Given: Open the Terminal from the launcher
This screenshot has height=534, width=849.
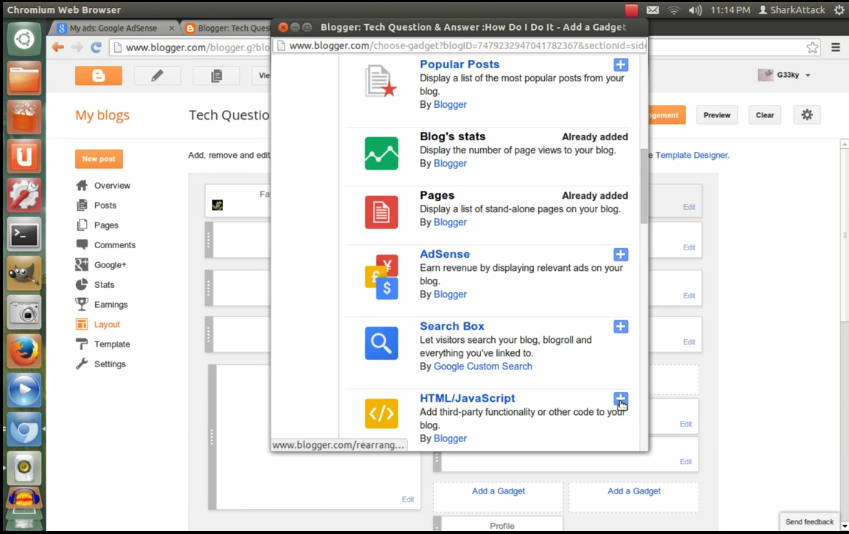Looking at the screenshot, I should [24, 235].
